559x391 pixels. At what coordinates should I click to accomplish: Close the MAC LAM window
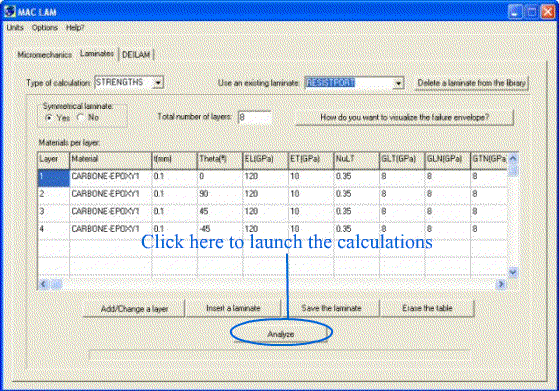548,12
